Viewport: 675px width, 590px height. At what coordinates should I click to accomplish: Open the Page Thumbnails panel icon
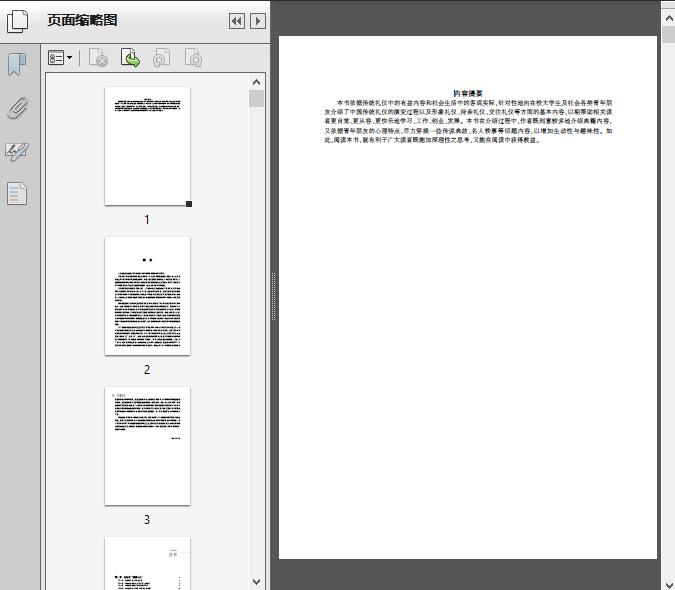[17, 21]
